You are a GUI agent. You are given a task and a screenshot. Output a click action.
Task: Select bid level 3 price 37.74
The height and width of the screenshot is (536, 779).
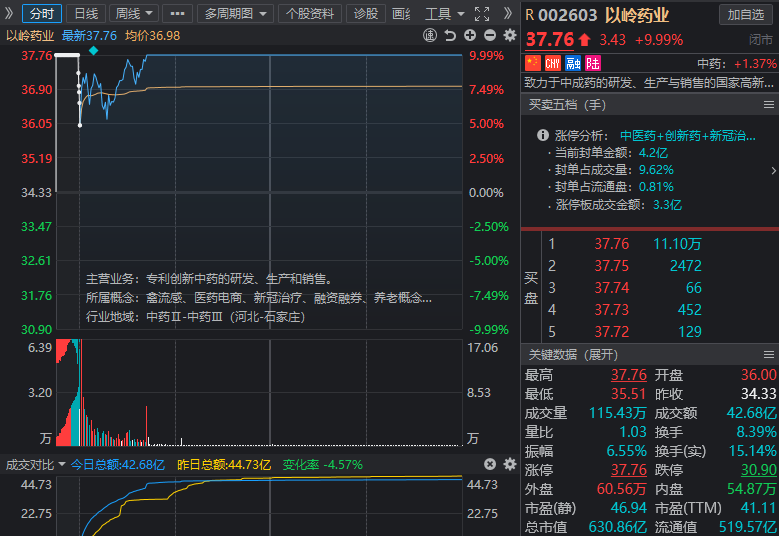(x=612, y=288)
